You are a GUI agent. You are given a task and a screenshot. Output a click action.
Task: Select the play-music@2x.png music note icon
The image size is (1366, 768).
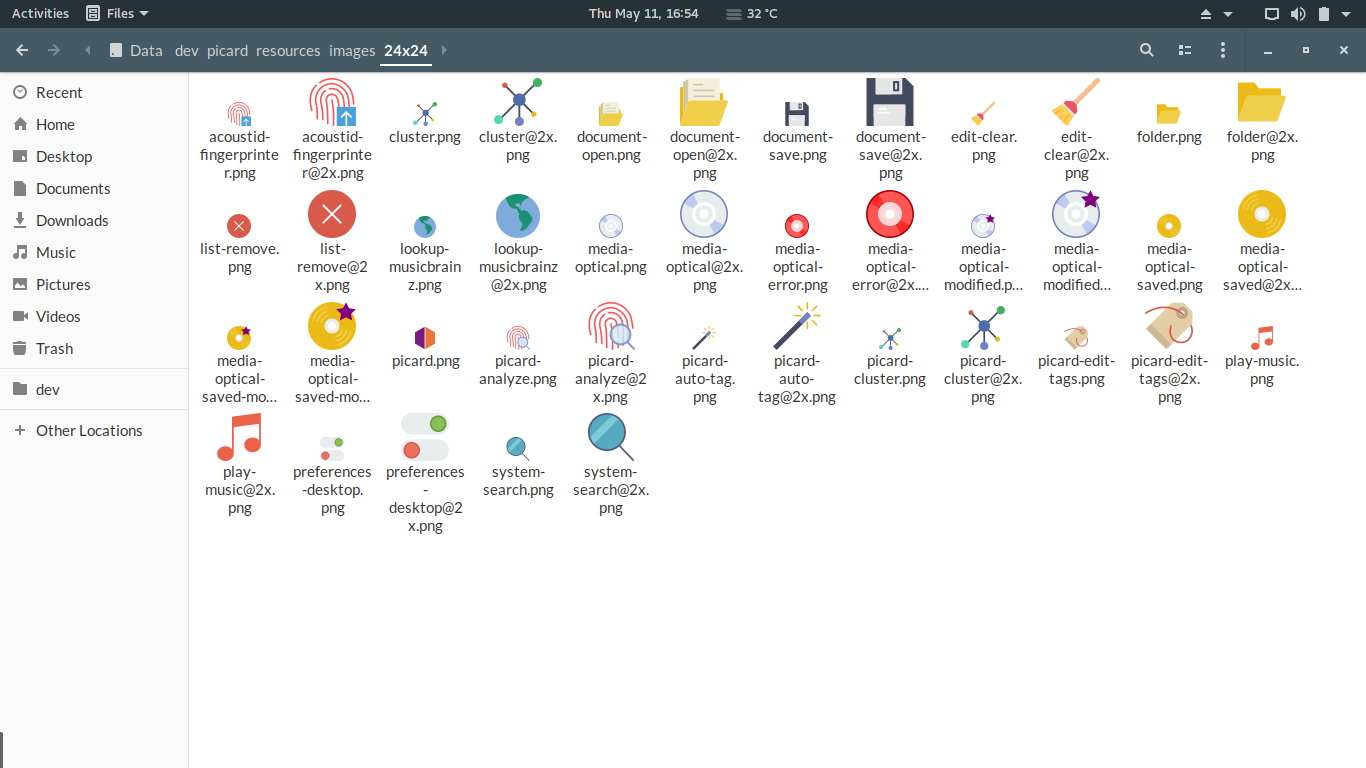click(239, 437)
